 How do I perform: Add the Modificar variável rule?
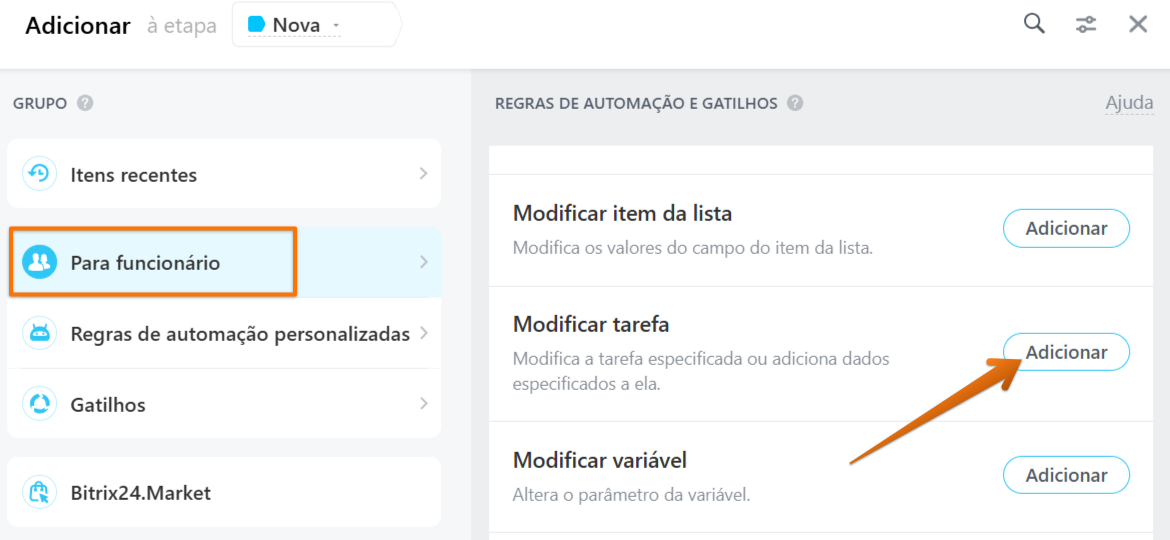(x=1066, y=475)
